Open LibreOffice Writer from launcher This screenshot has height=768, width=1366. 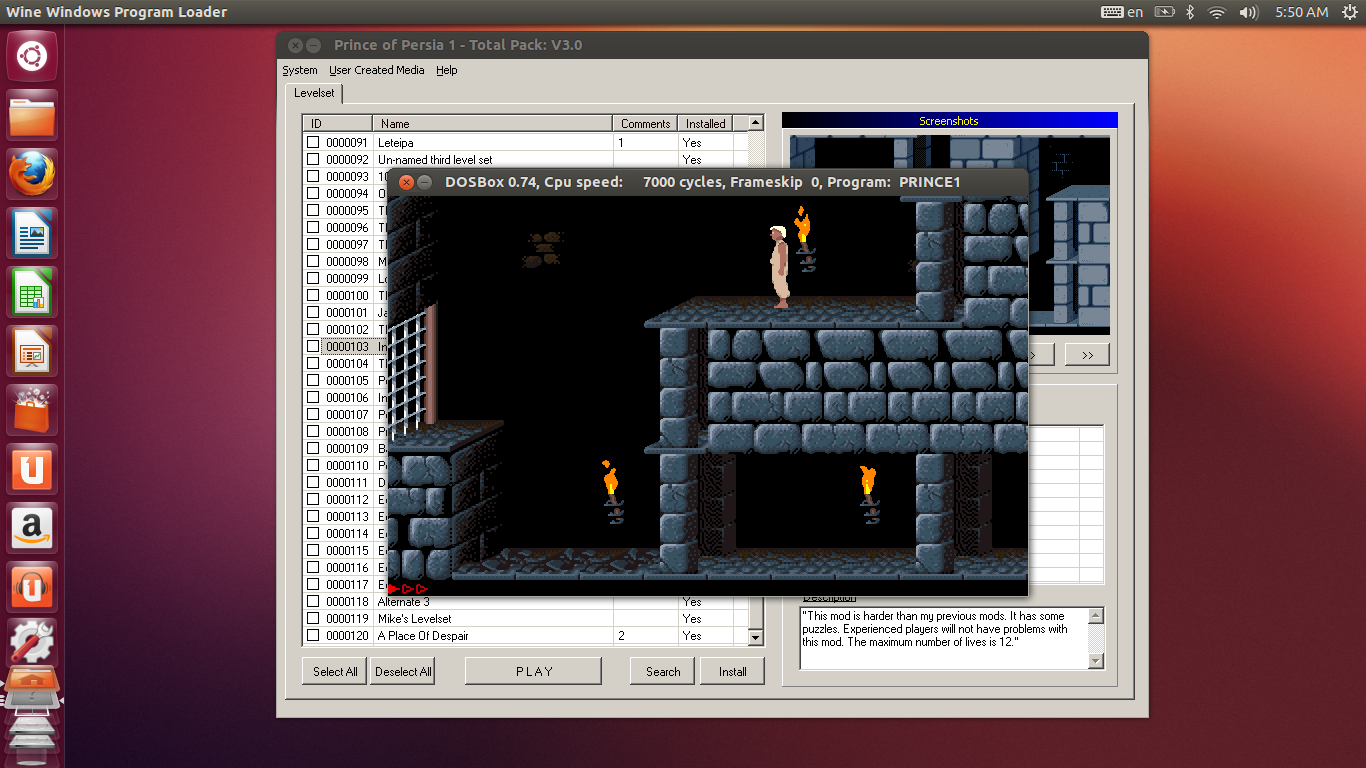(32, 234)
